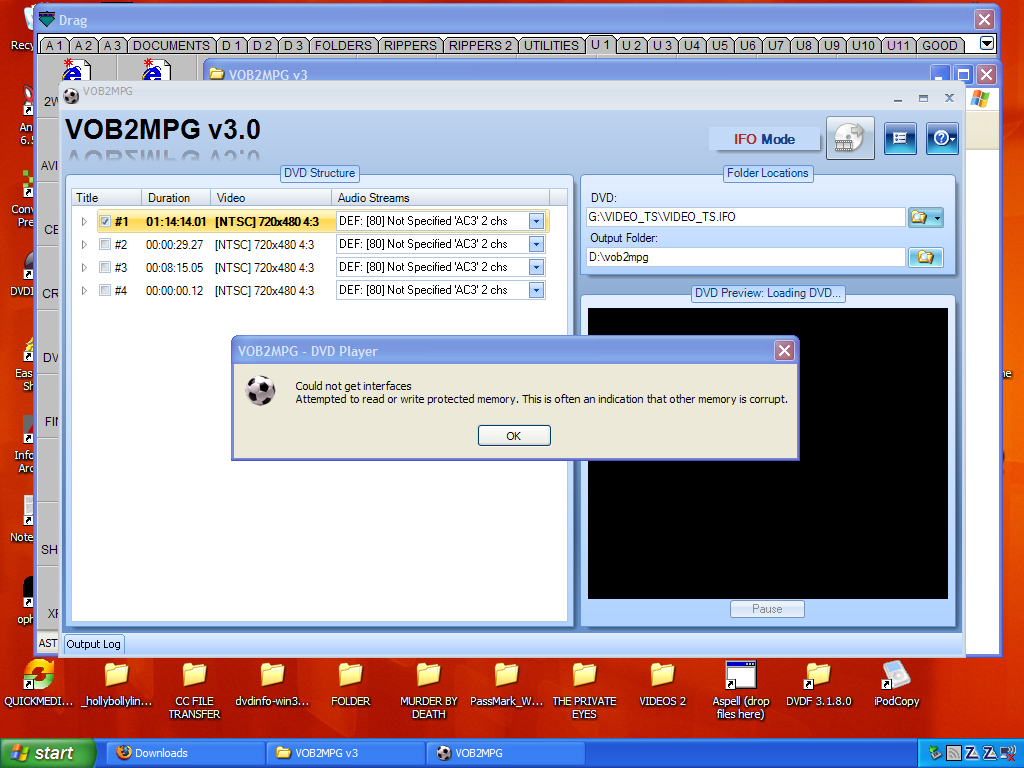Open the Aspell (drop files here) shortcut
Viewport: 1024px width, 768px height.
click(x=741, y=691)
